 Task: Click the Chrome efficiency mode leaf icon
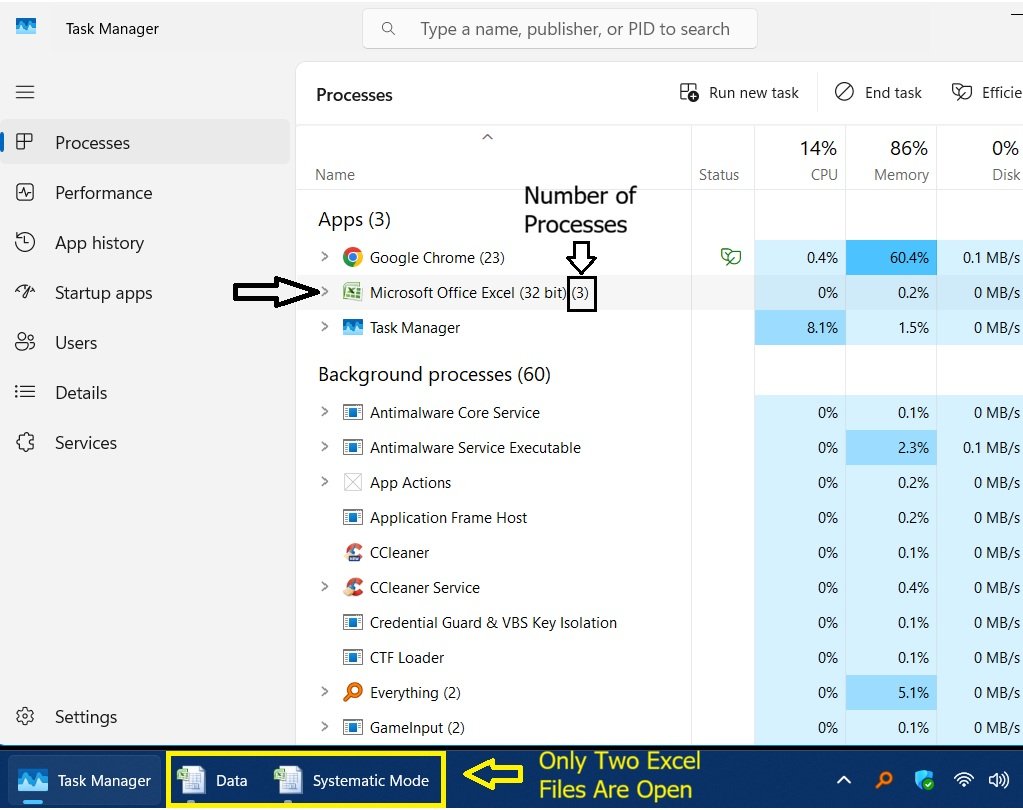pyautogui.click(x=730, y=257)
